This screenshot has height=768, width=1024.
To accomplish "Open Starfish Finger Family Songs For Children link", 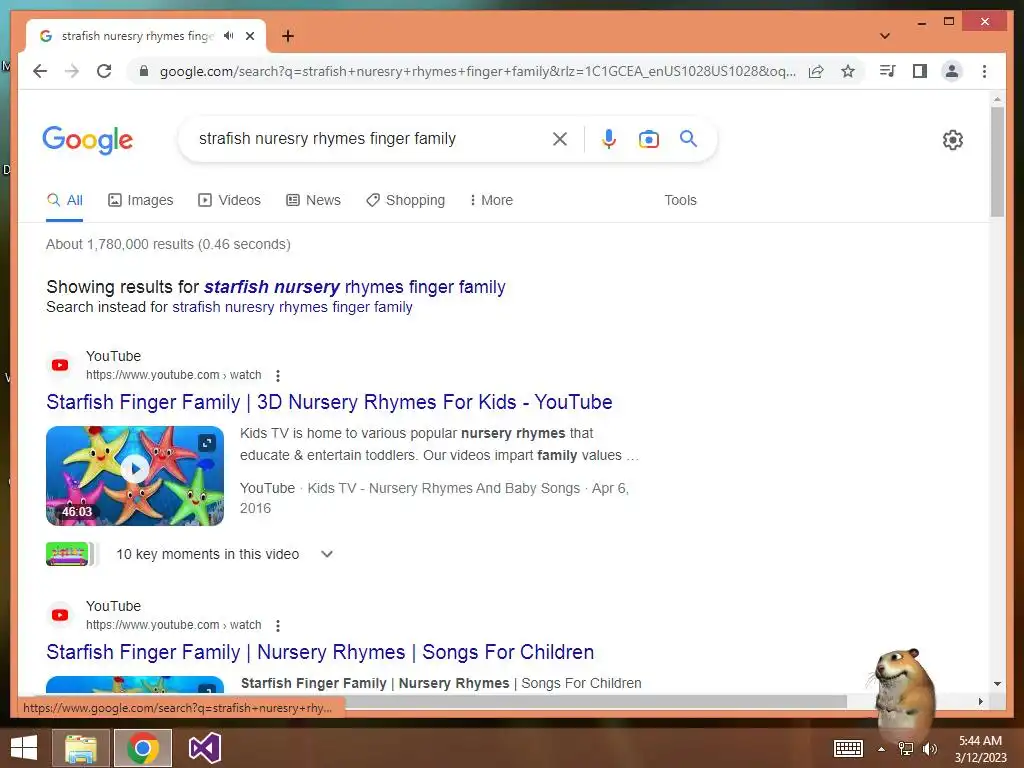I will [x=320, y=652].
